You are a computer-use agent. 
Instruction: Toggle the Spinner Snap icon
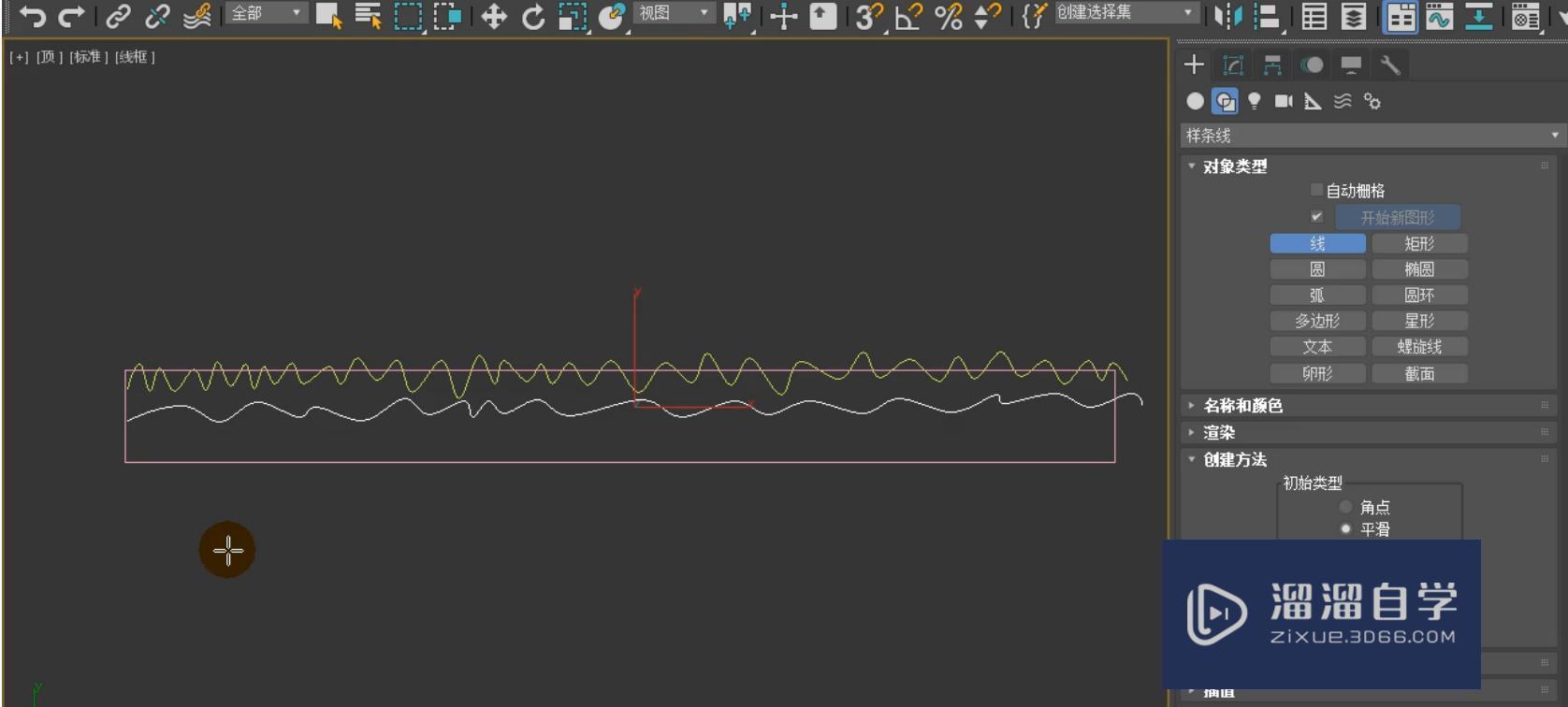click(x=987, y=16)
